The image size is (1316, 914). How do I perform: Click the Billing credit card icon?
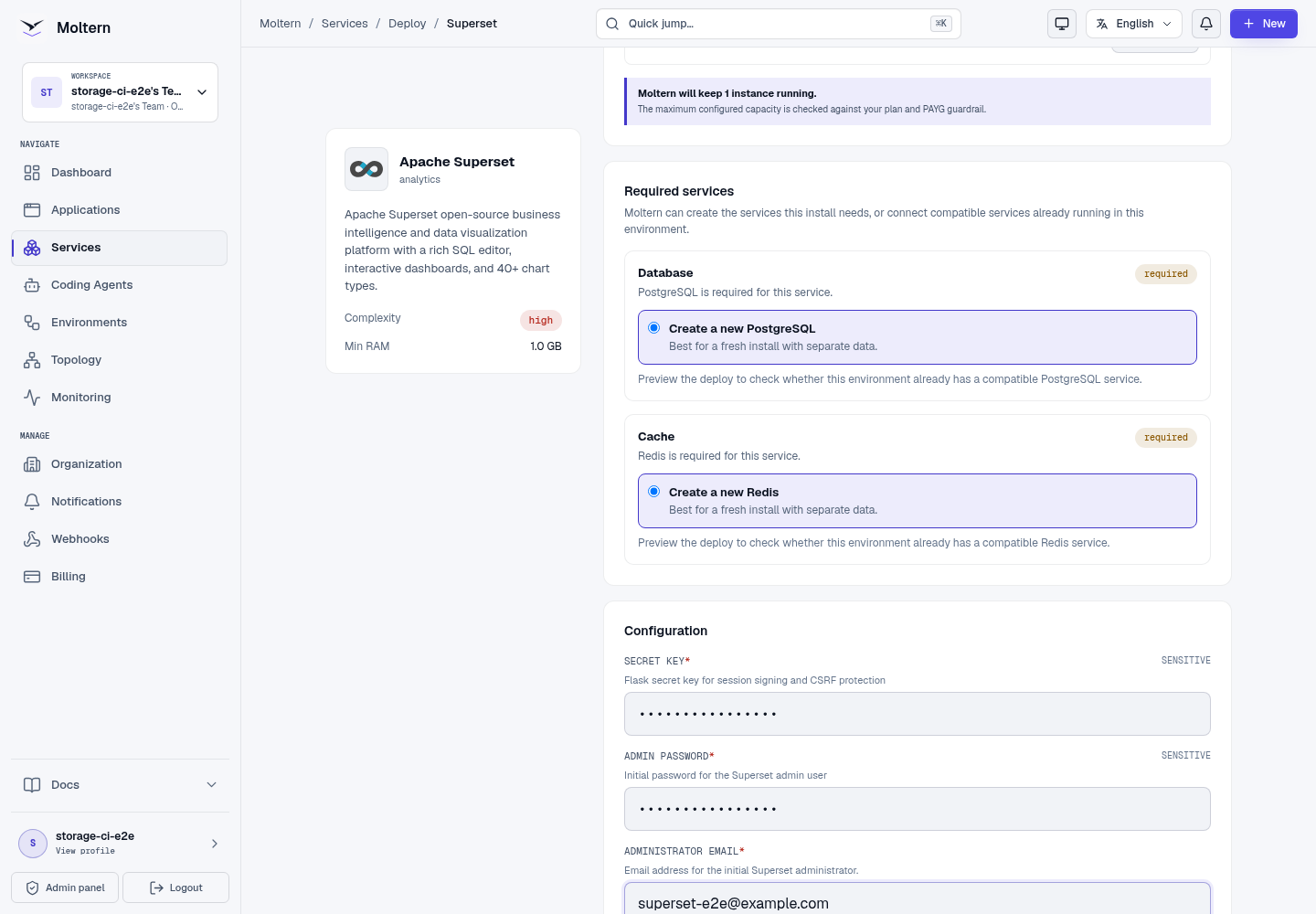[x=32, y=577]
